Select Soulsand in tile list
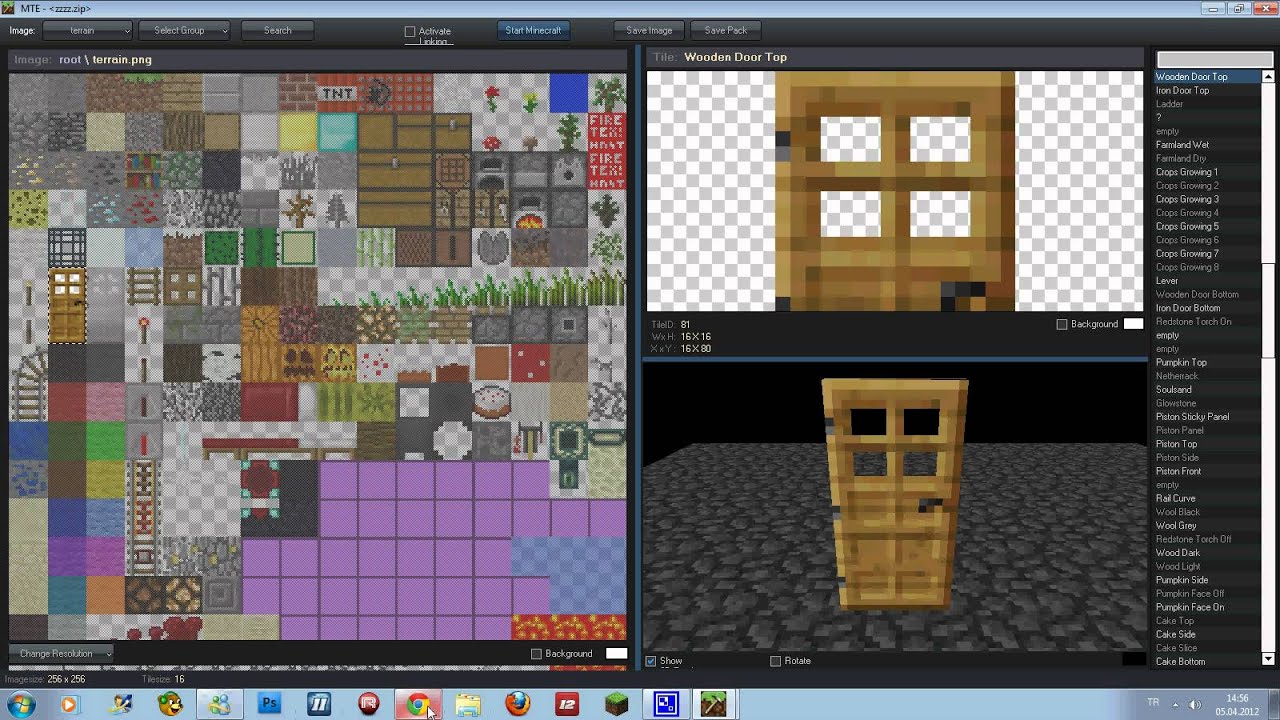This screenshot has width=1280, height=720. [x=1208, y=390]
